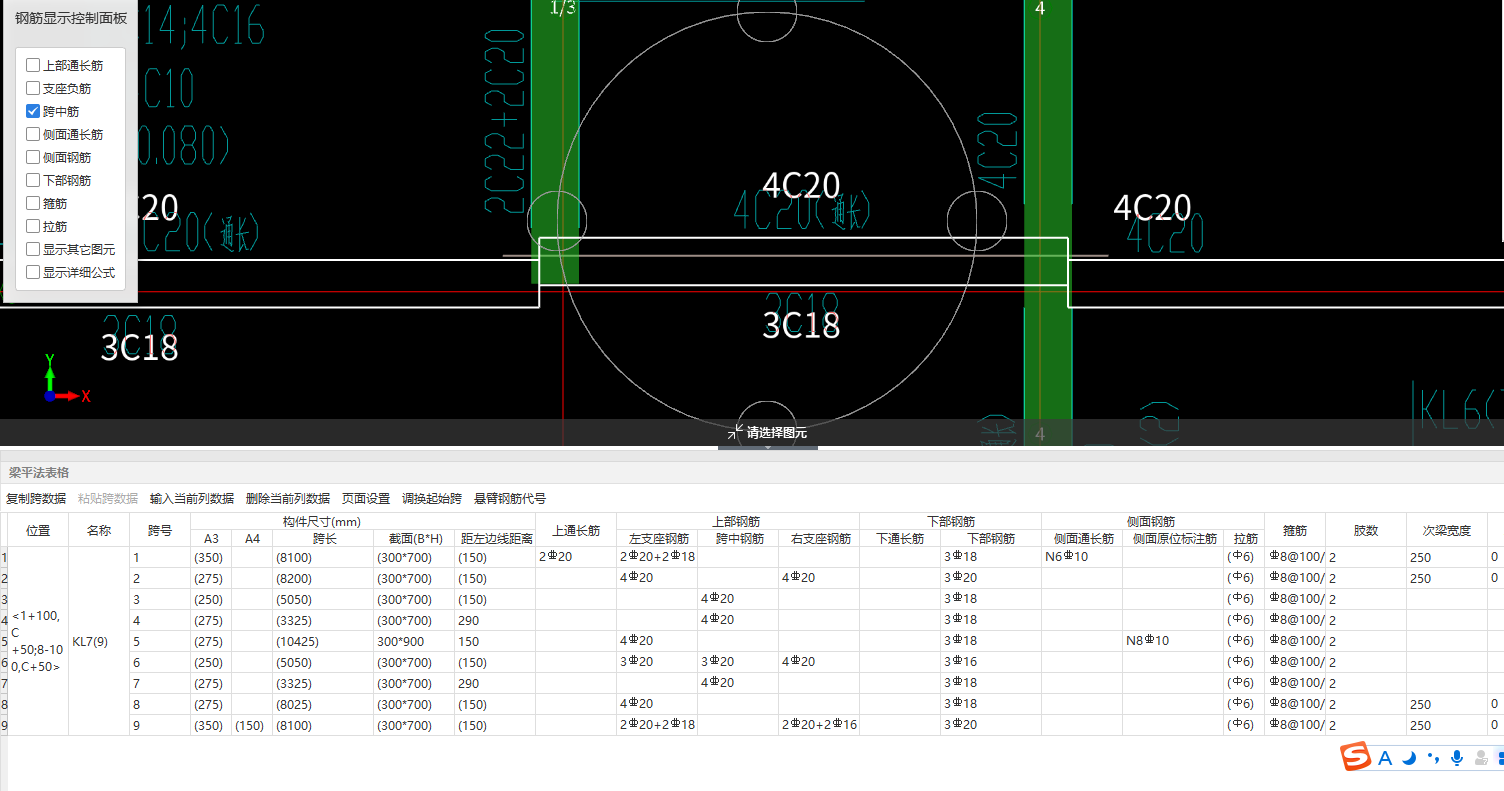Open 悬臂钢筋代号
The height and width of the screenshot is (791, 1504).
pos(510,498)
